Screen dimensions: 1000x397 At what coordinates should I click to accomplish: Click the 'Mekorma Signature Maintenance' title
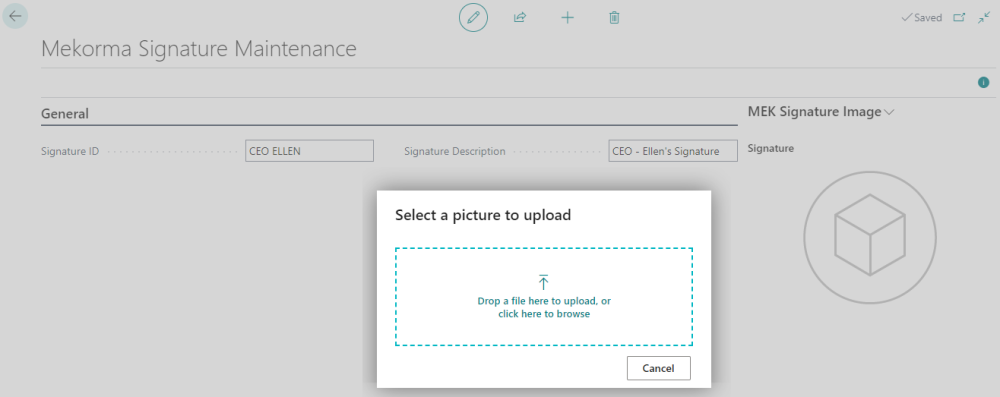pyautogui.click(x=198, y=49)
